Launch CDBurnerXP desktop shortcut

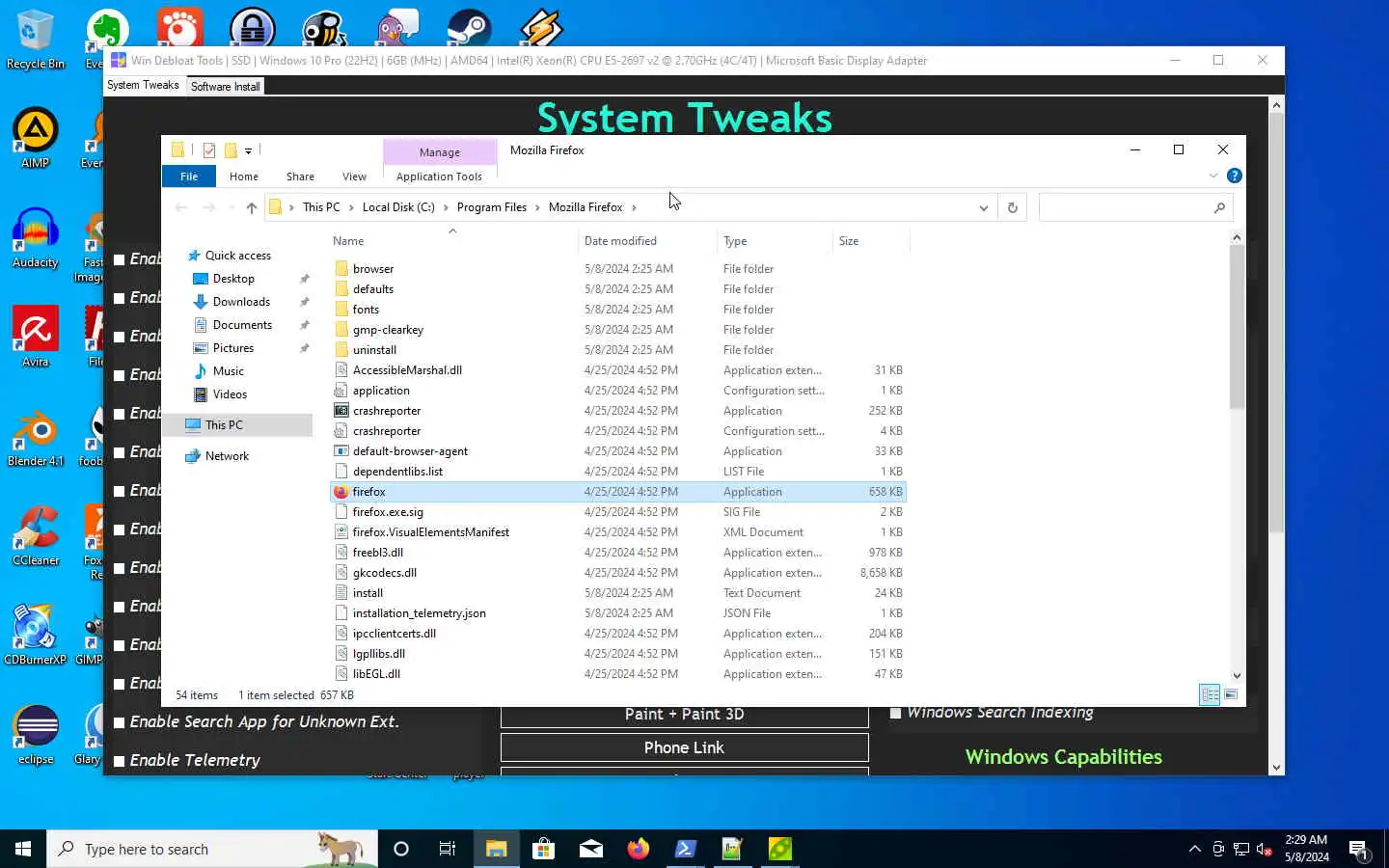(35, 635)
